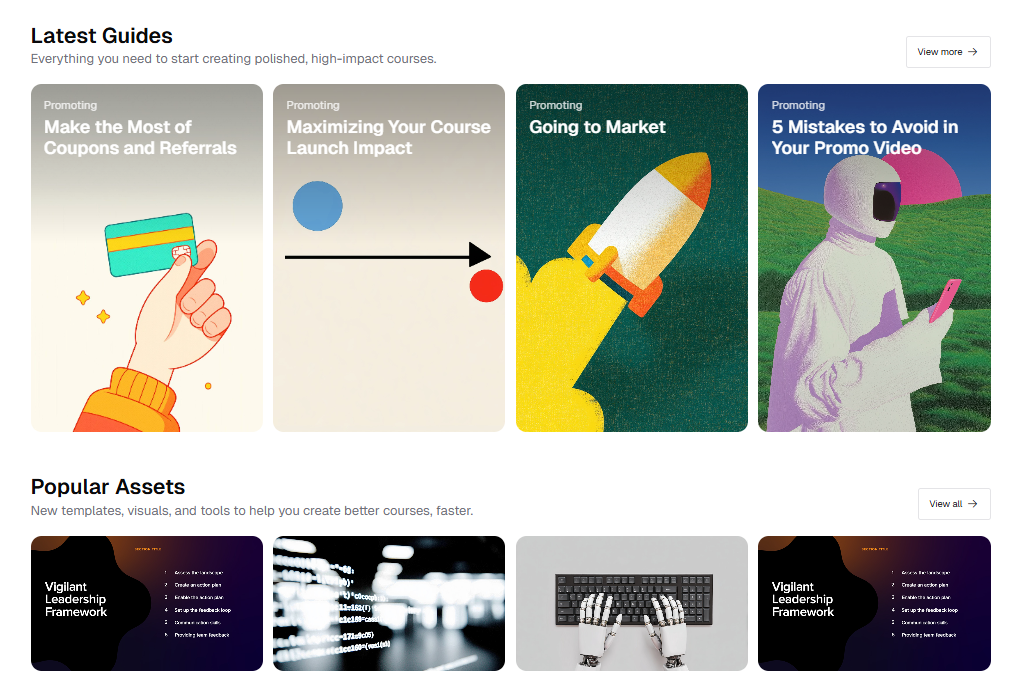The width and height of the screenshot is (1029, 695).
Task: Click the credit card illustration
Action: 150,244
